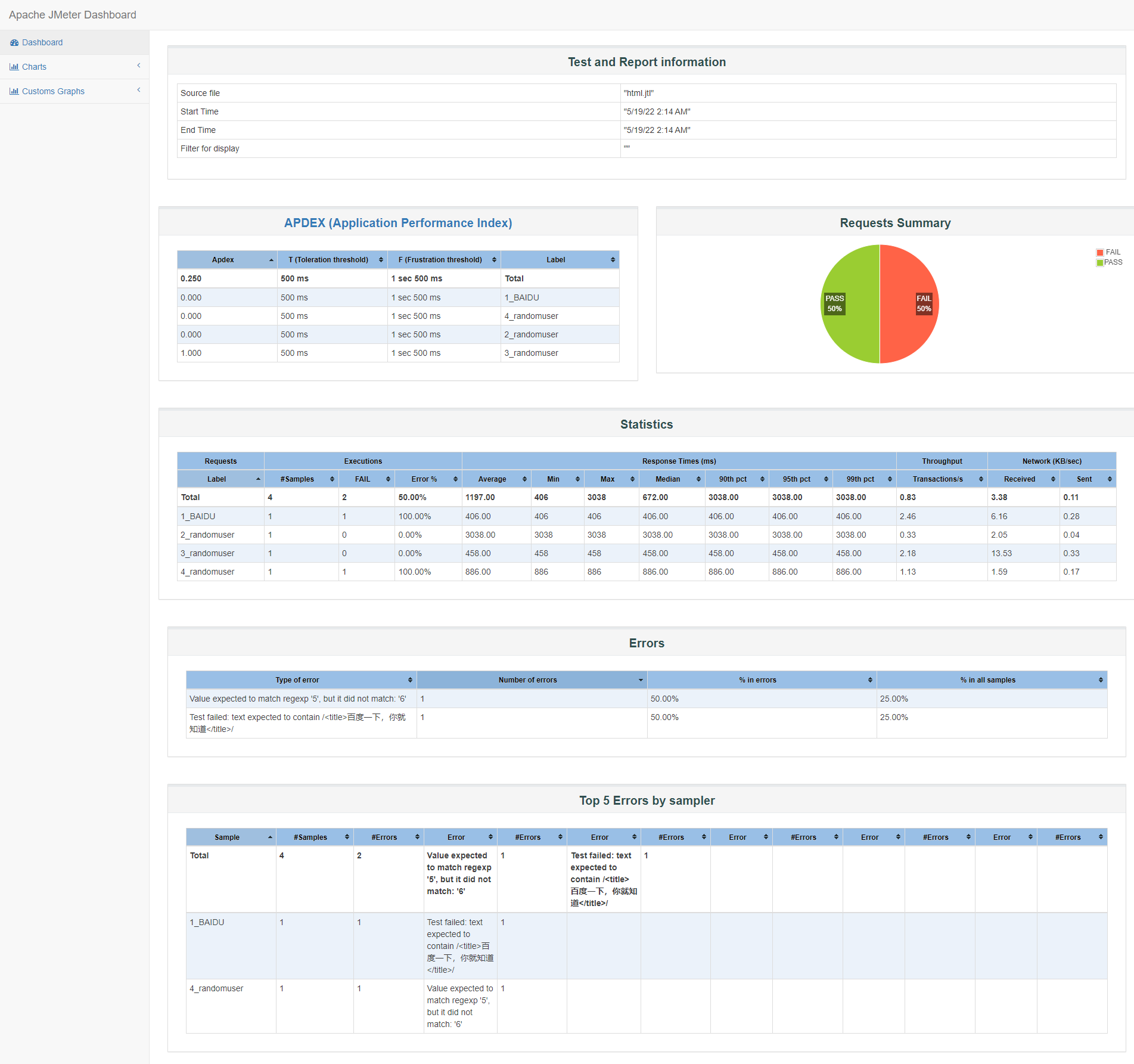Screen dimensions: 1134x1064
Task: Sort Statistics by Median column
Action: (672, 479)
